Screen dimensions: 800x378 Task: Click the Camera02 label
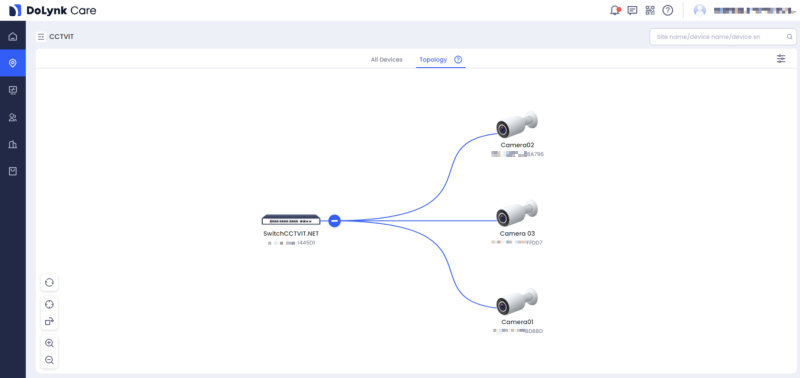tap(517, 145)
